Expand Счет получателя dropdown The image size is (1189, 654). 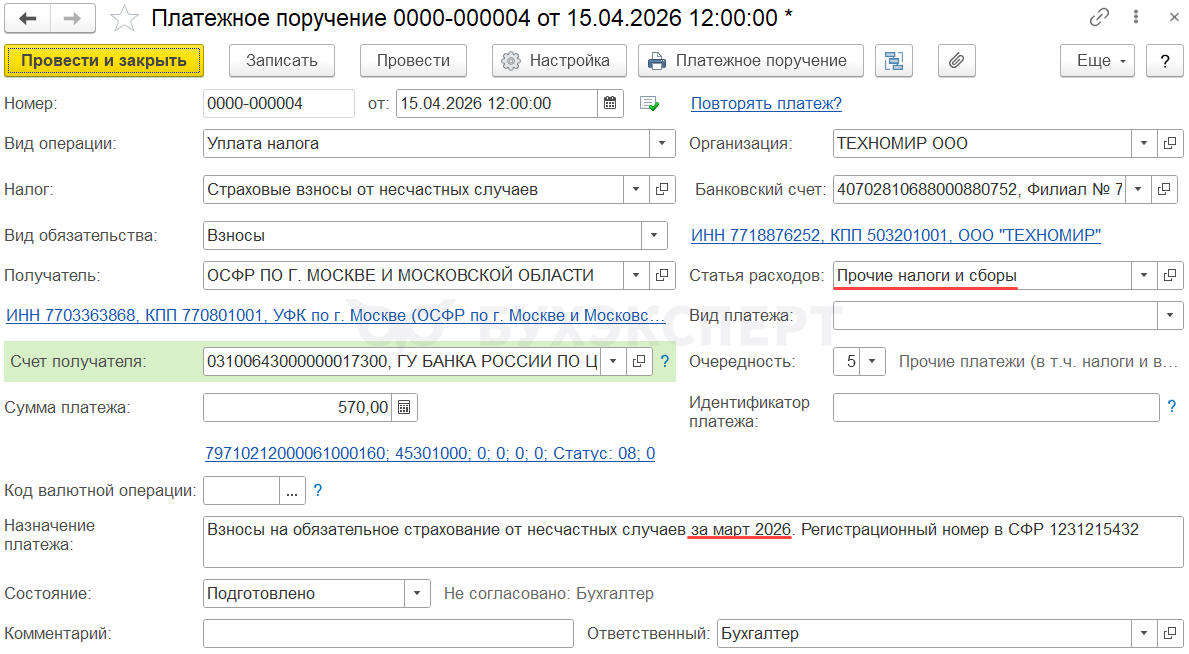tap(613, 362)
